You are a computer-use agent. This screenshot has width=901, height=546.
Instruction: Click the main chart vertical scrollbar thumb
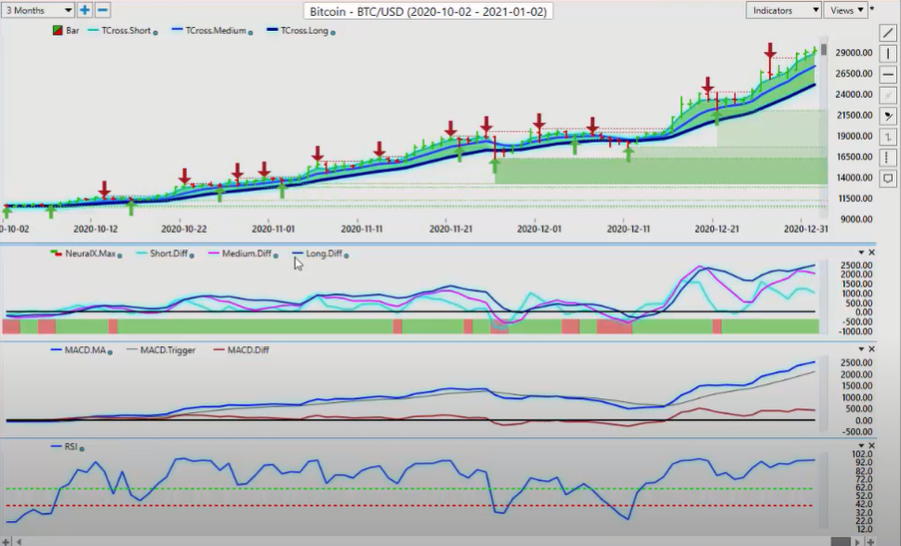coord(824,50)
